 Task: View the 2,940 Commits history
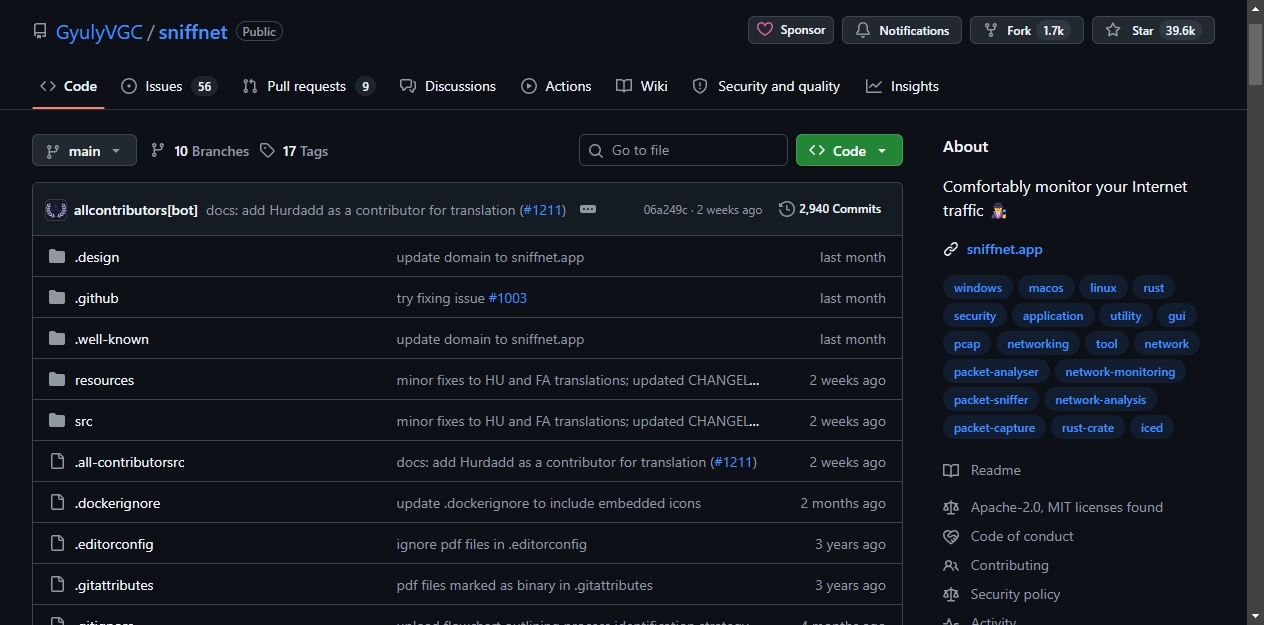830,209
